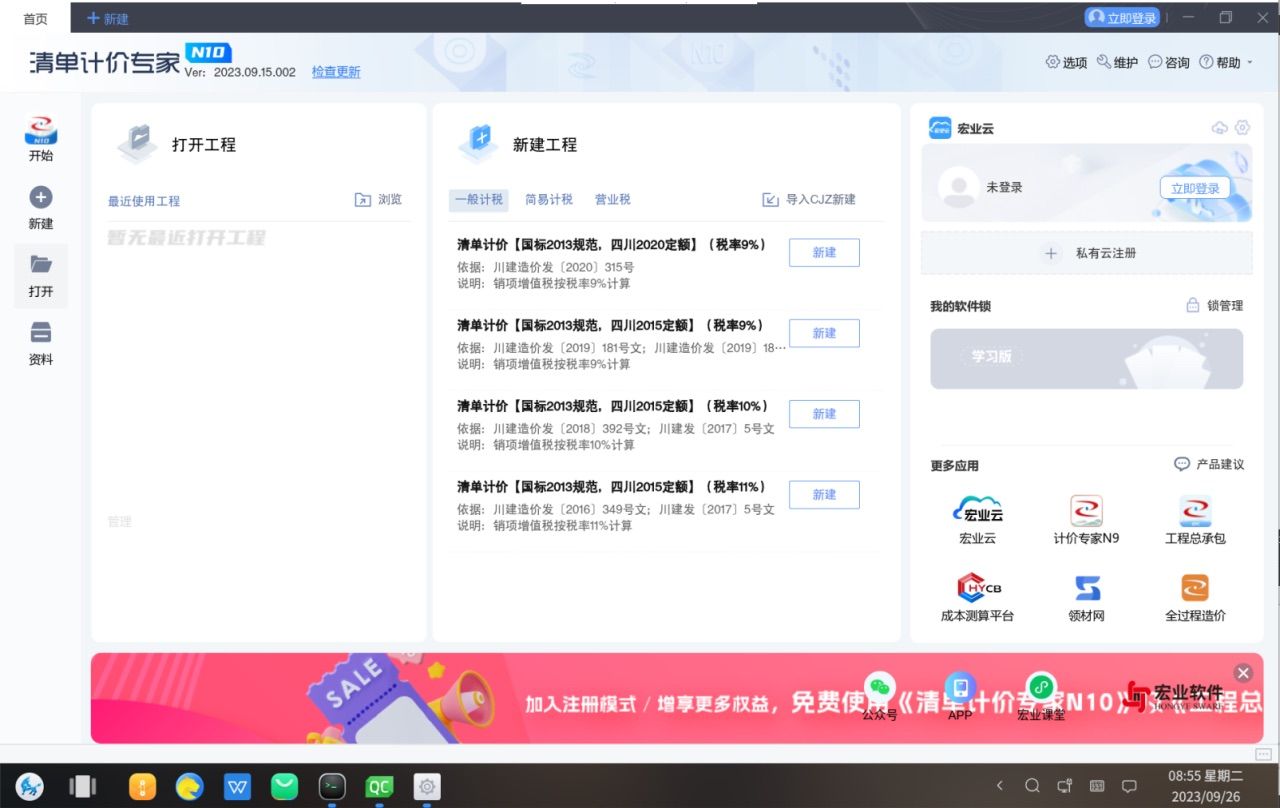
Task: Switch to 一般计税 tab
Action: 479,200
